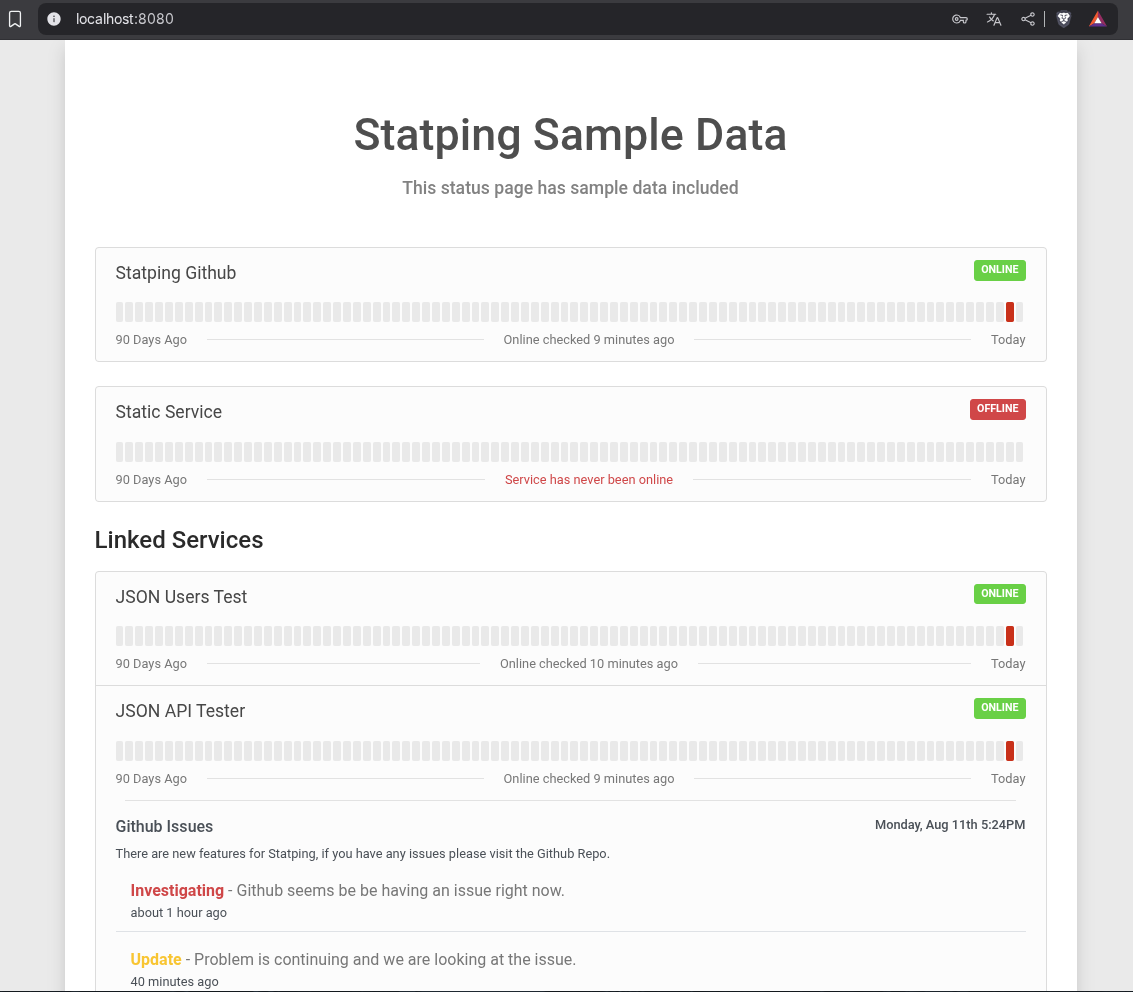Click the site information icon in address bar

54,19
